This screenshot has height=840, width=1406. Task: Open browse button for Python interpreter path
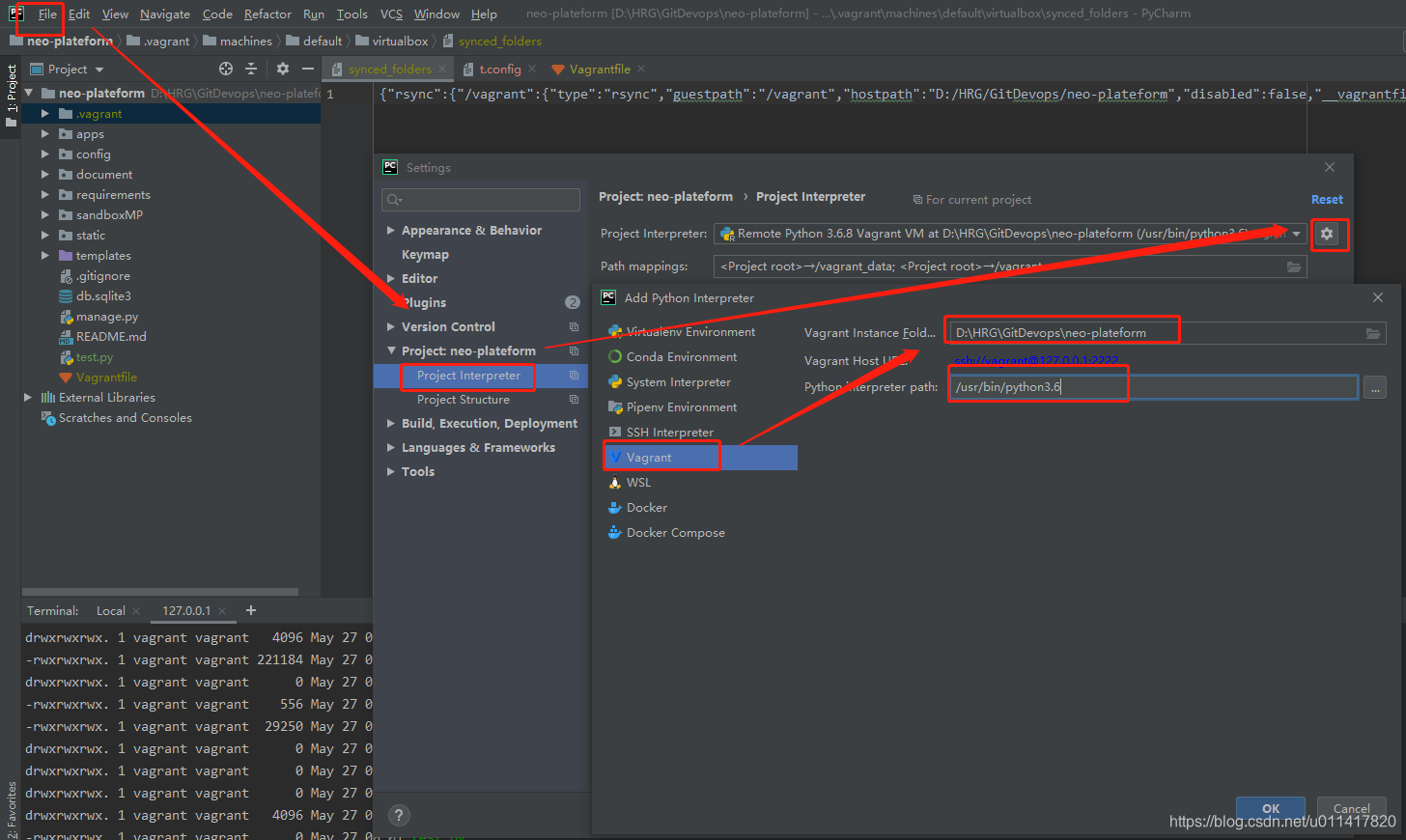(x=1375, y=387)
